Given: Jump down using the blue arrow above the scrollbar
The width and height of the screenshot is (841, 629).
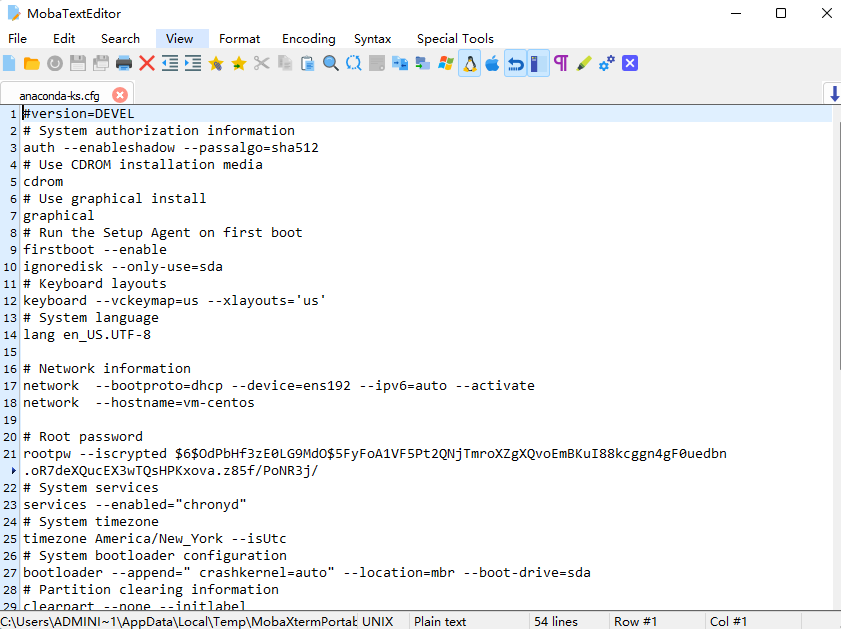Looking at the screenshot, I should click(x=833, y=92).
